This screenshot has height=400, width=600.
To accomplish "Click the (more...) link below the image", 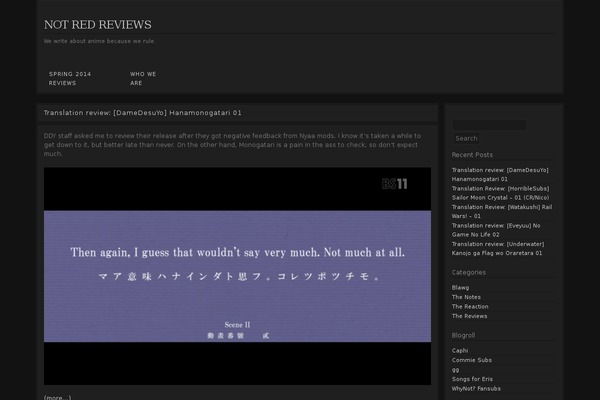I will [57, 397].
